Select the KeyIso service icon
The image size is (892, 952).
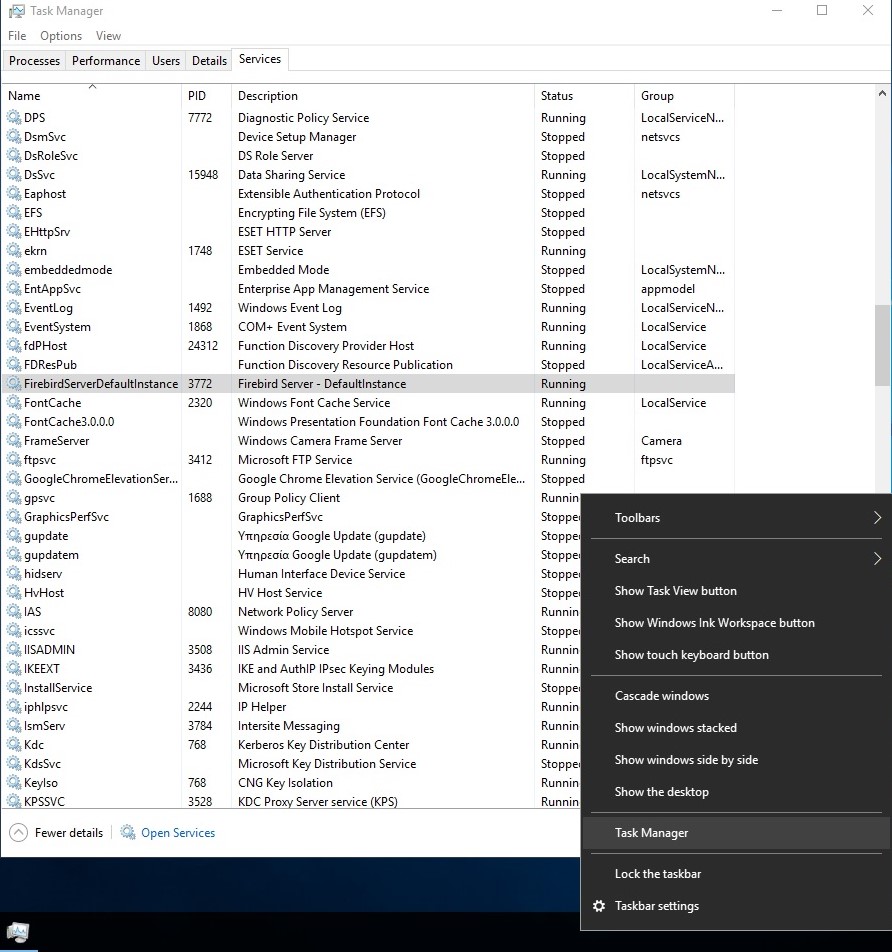coord(13,783)
